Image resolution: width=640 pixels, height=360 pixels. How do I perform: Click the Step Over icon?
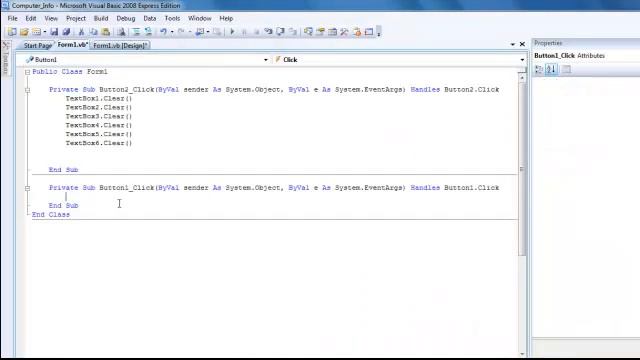tap(280, 32)
